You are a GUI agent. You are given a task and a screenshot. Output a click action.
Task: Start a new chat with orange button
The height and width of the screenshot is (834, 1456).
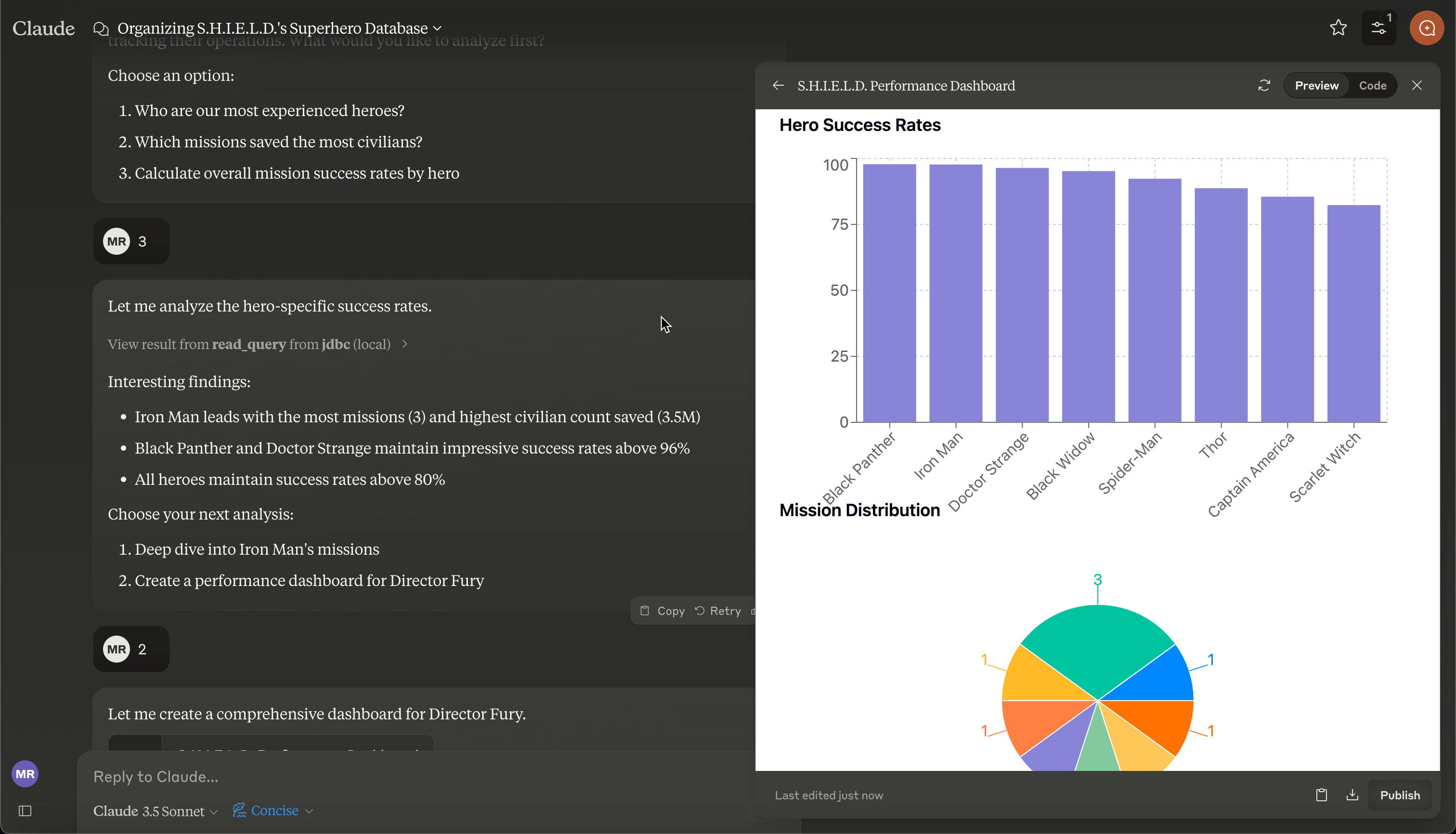click(x=1427, y=27)
